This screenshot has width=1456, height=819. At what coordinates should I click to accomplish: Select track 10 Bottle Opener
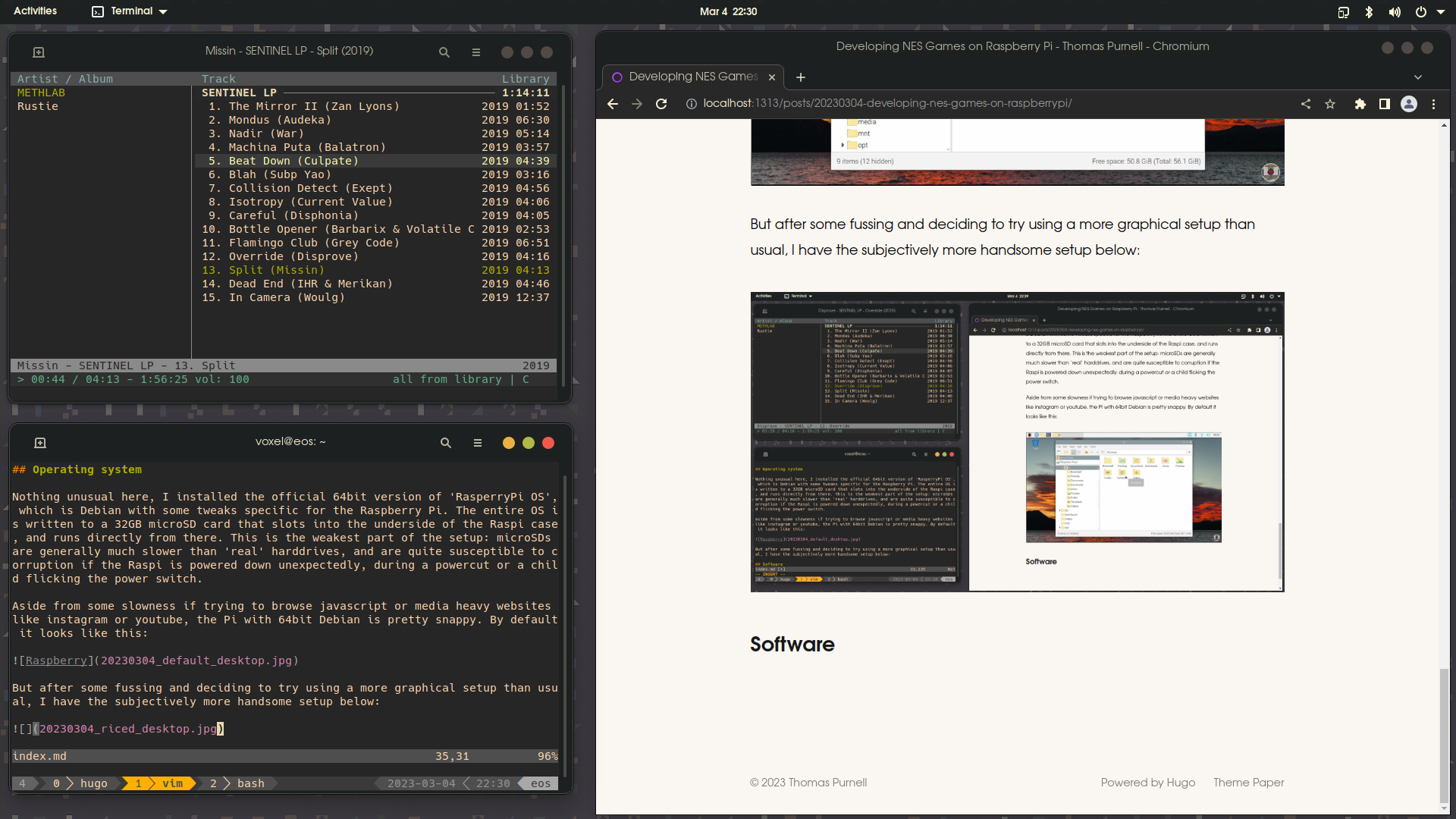pos(375,229)
